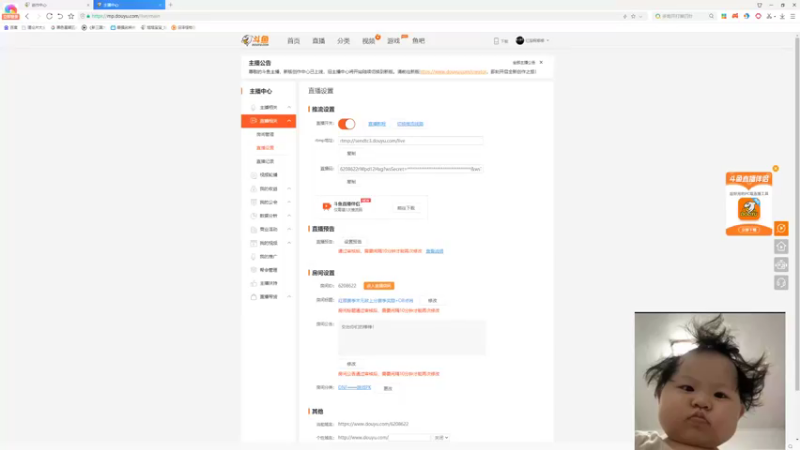
Task: Open 游戏 in top navigation
Action: tap(393, 41)
